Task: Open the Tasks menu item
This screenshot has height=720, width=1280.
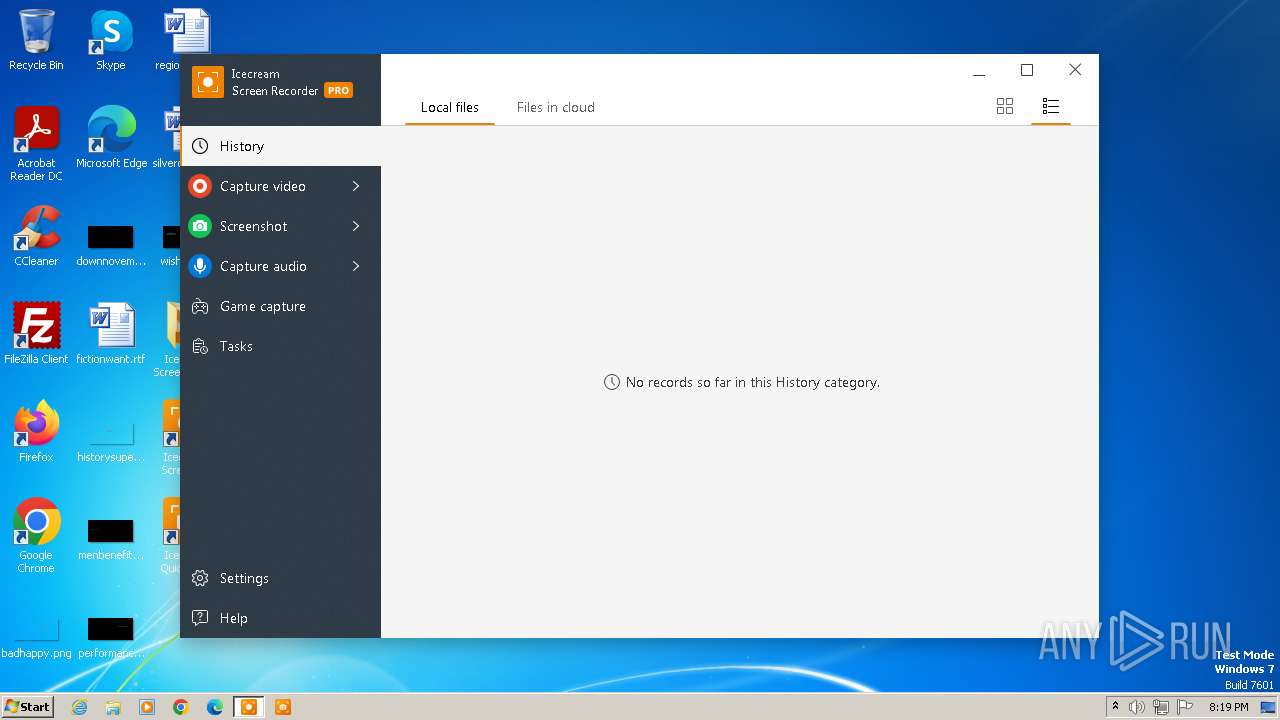Action: [280, 346]
